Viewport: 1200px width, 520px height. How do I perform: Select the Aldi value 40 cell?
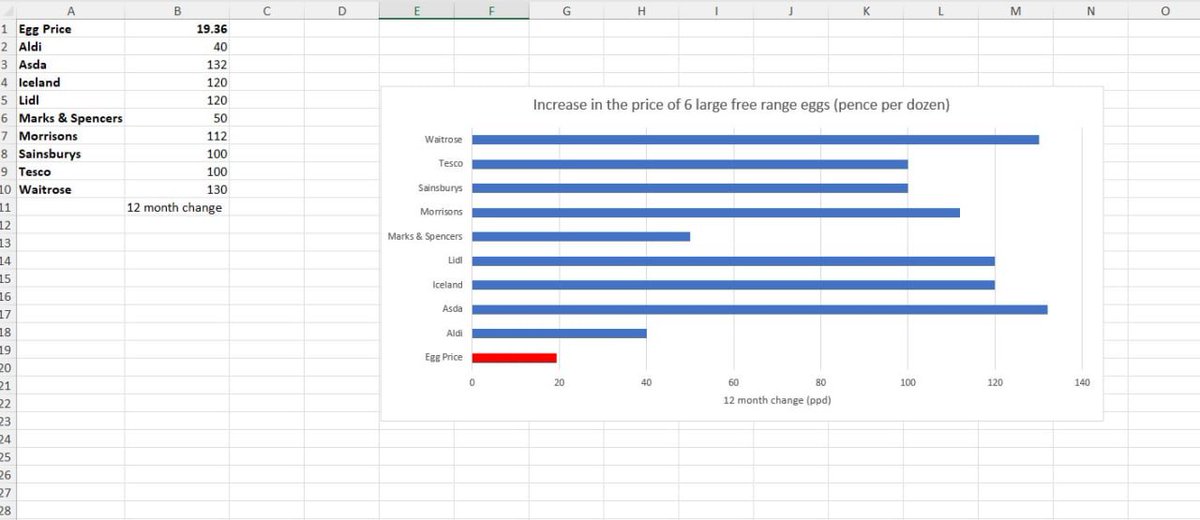click(177, 47)
